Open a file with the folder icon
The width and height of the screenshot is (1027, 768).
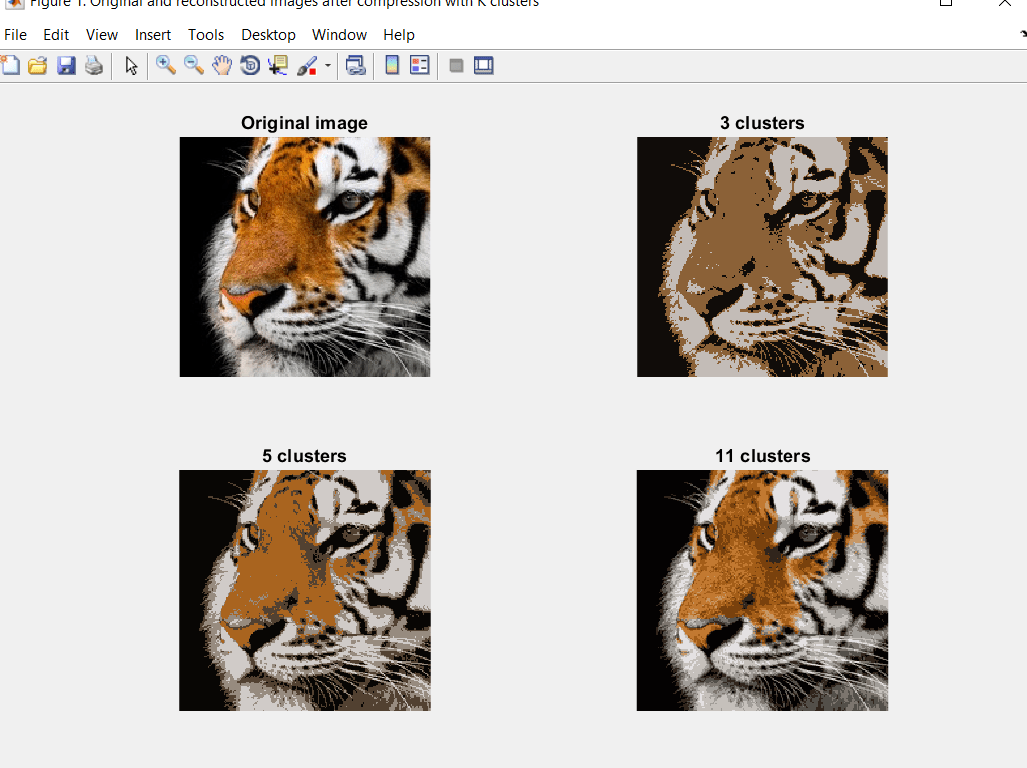point(38,66)
